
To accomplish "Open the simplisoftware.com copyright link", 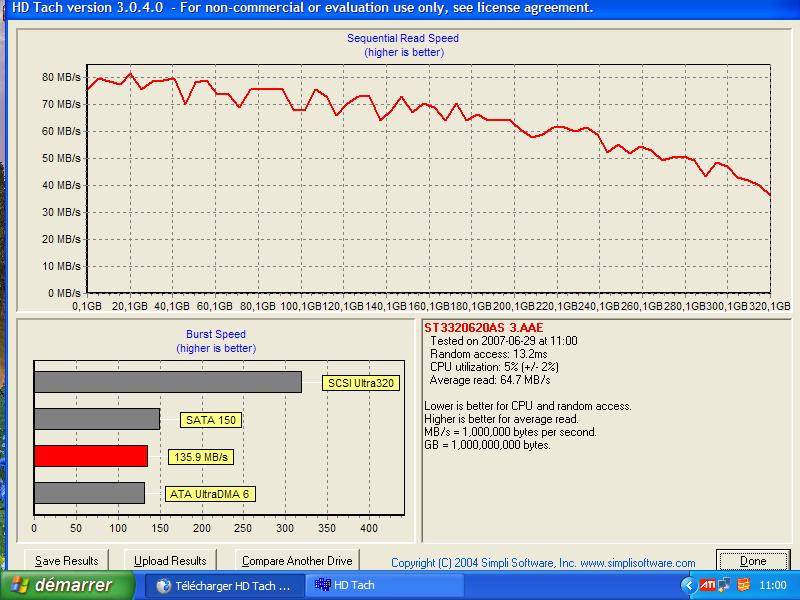I will tap(543, 563).
